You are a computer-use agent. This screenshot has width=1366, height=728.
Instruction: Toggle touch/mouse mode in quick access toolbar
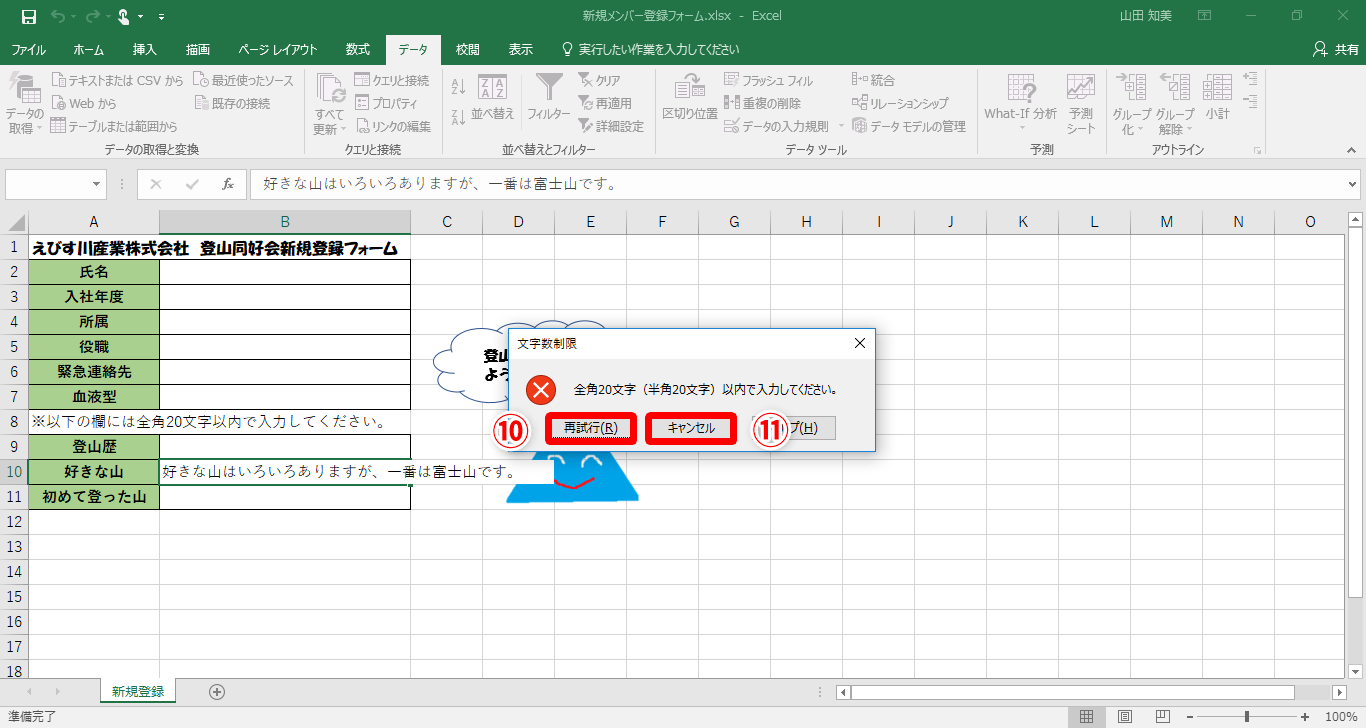pyautogui.click(x=123, y=16)
